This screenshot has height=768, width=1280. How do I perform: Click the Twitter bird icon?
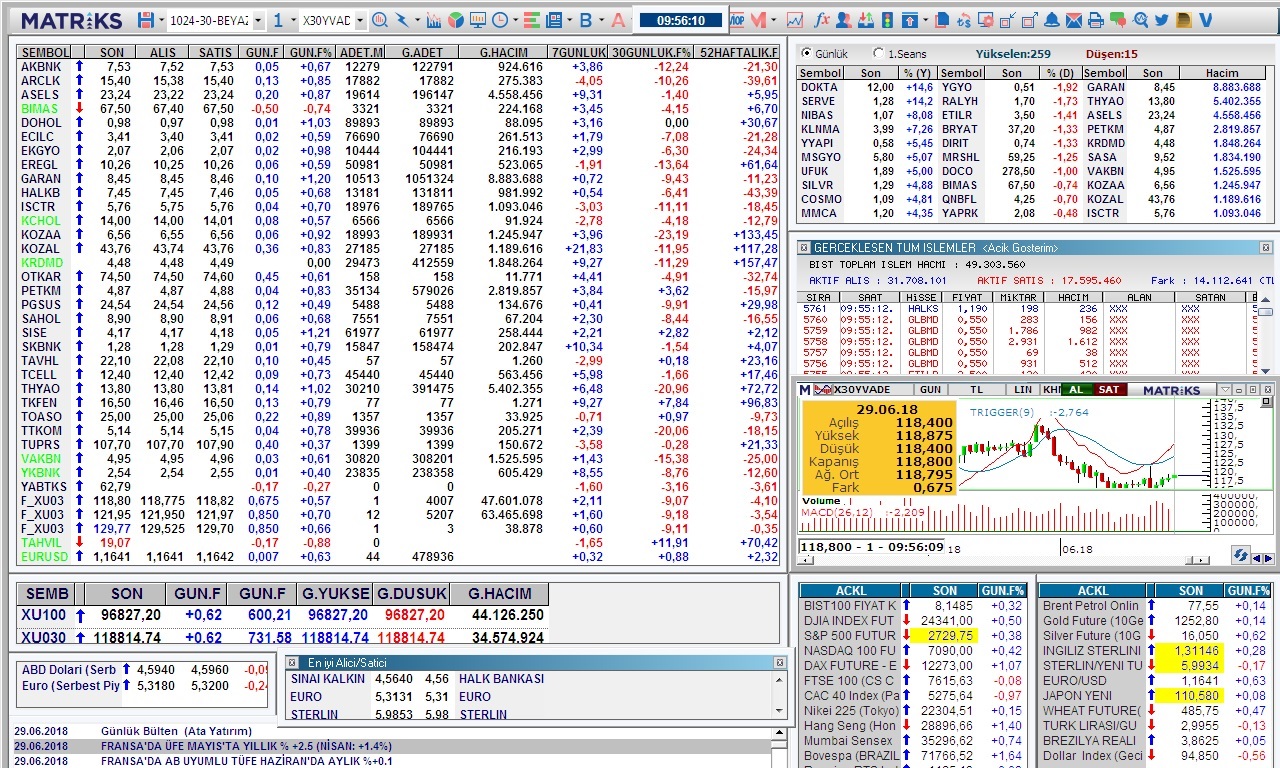(x=1162, y=20)
